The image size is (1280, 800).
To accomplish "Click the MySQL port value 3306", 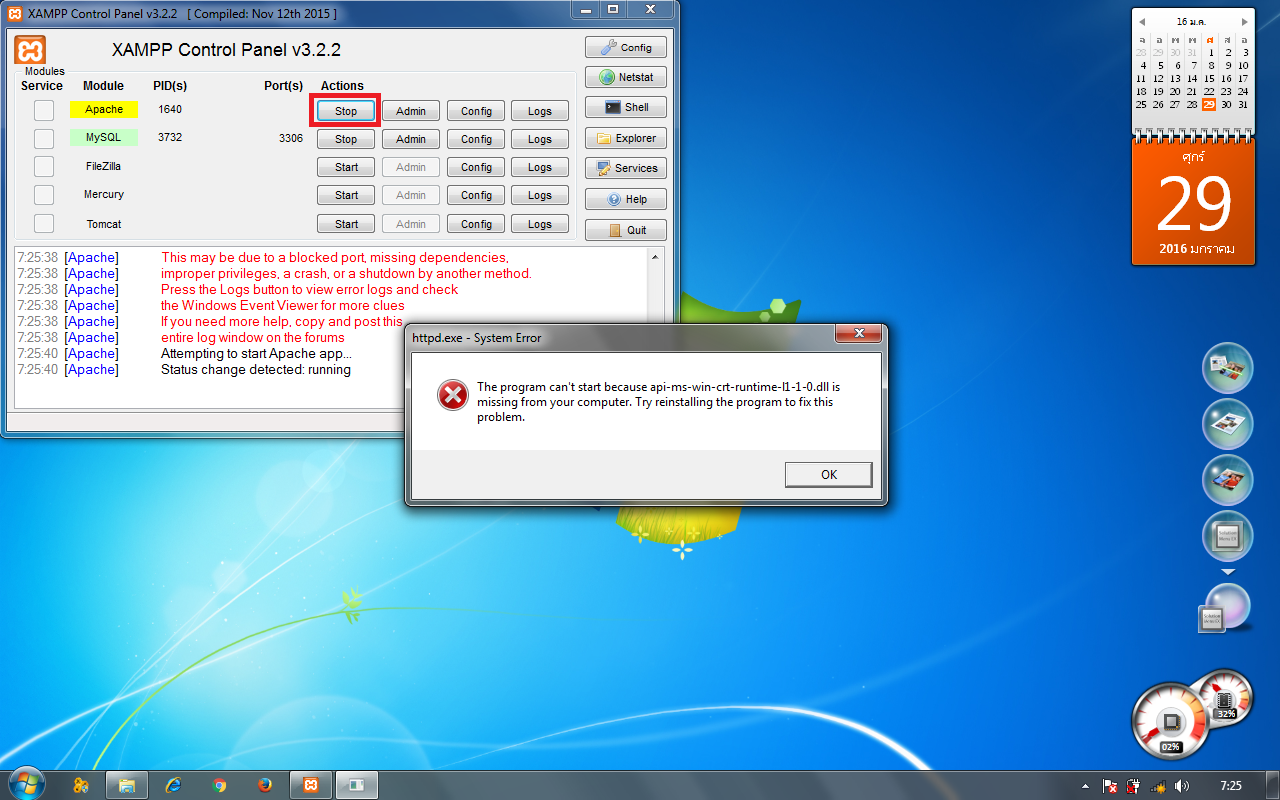I will click(291, 138).
